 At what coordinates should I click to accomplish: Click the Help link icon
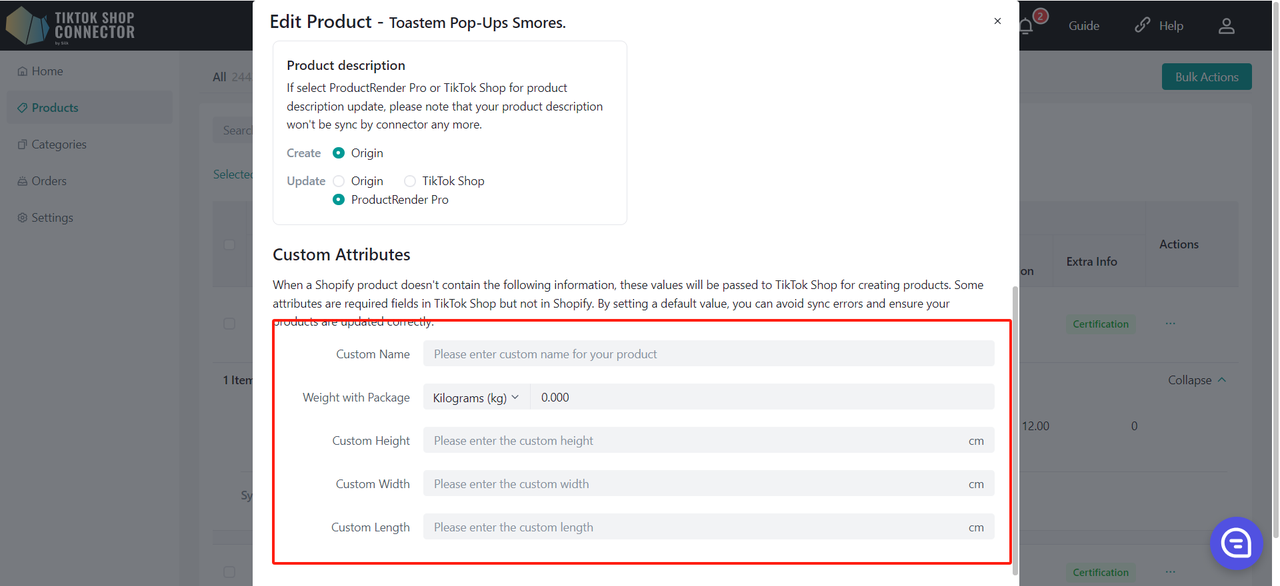1142,26
